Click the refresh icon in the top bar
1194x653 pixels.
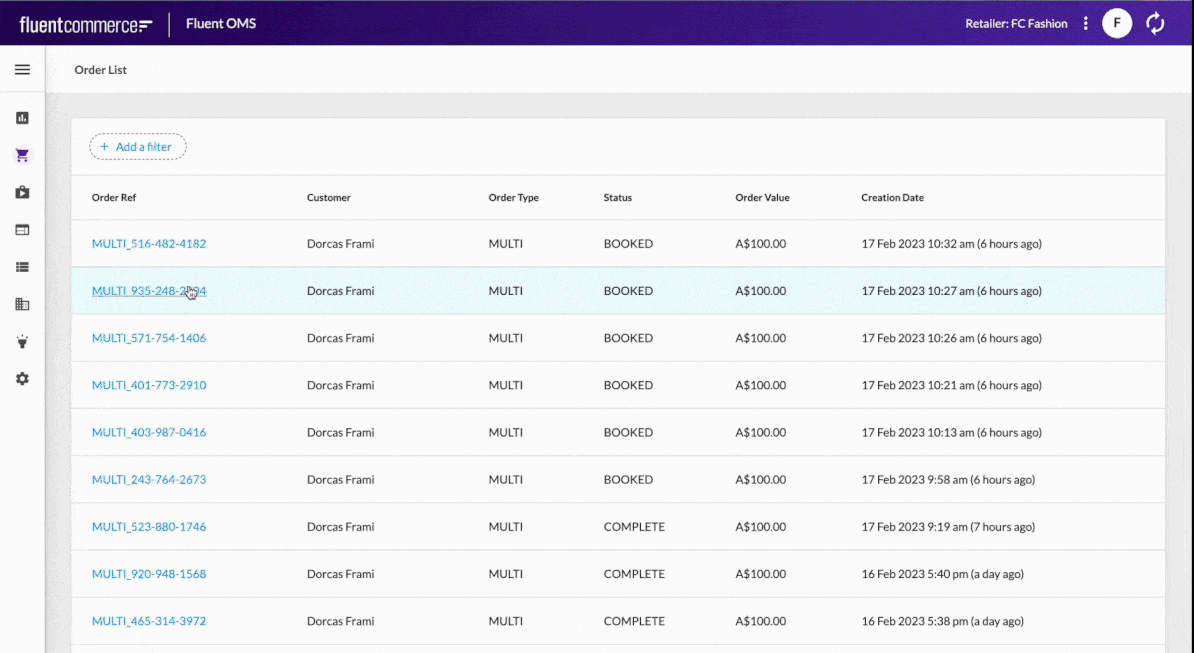click(1155, 22)
